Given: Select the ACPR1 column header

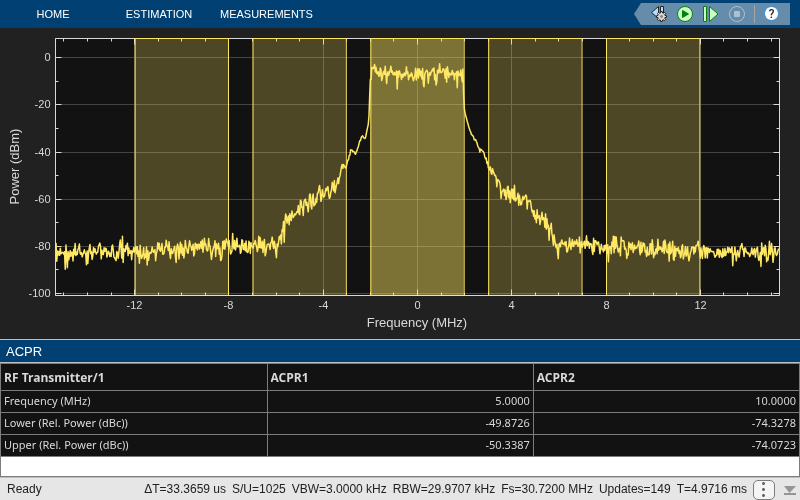Looking at the screenshot, I should pyautogui.click(x=400, y=378).
